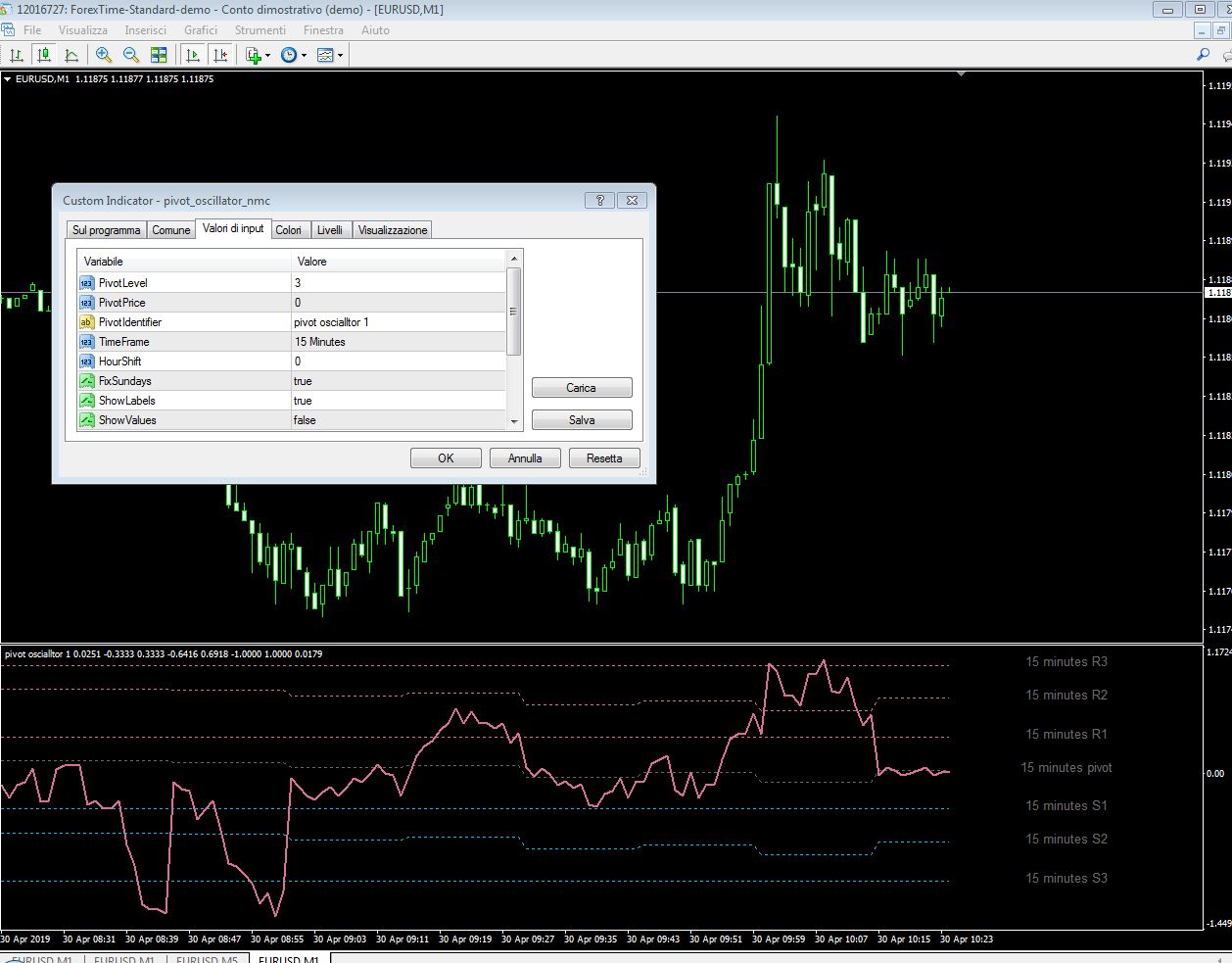The height and width of the screenshot is (963, 1232).
Task: Click the search magnifier in toolbar
Action: [1203, 56]
